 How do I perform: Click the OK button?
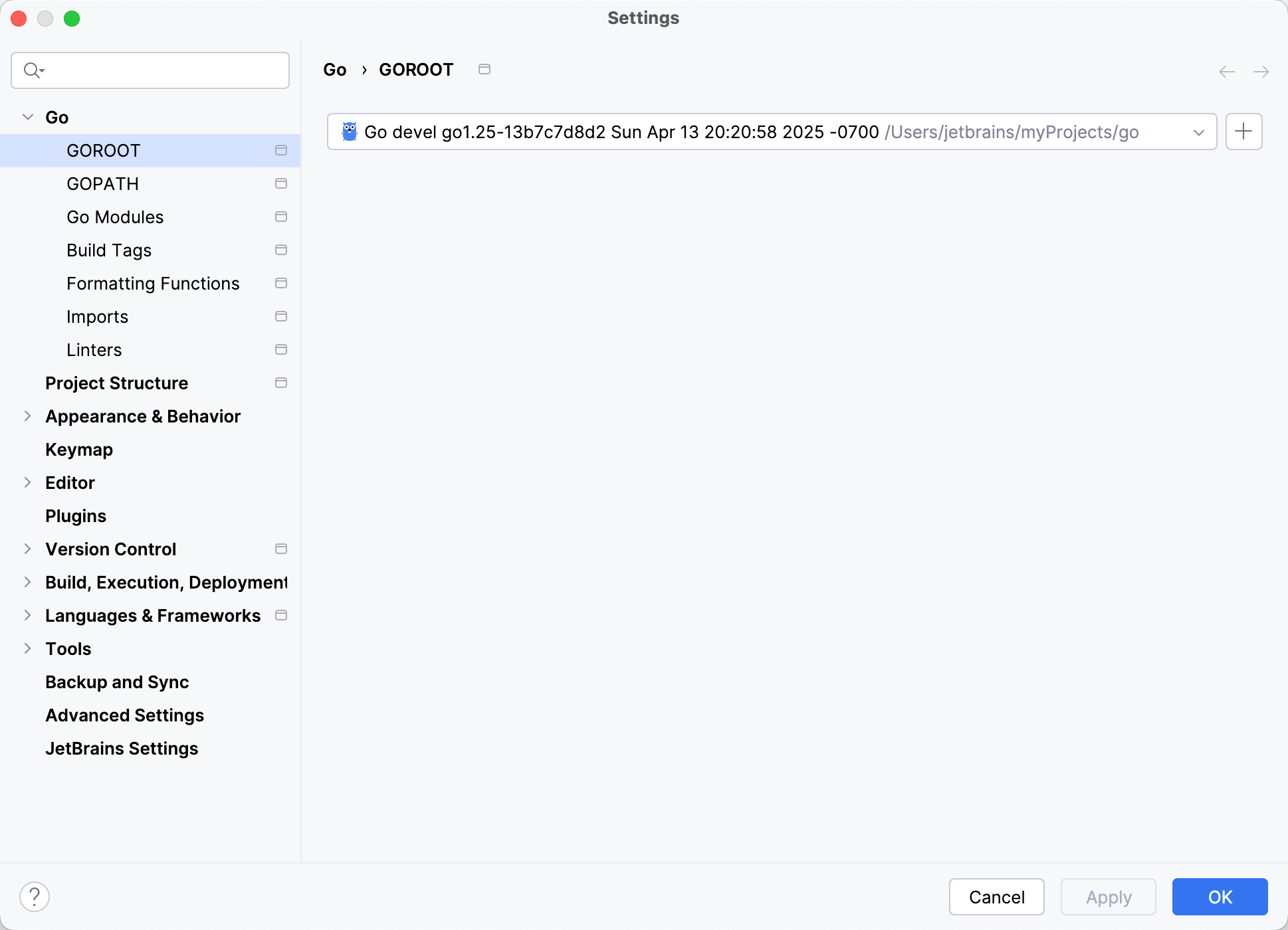pyautogui.click(x=1219, y=897)
